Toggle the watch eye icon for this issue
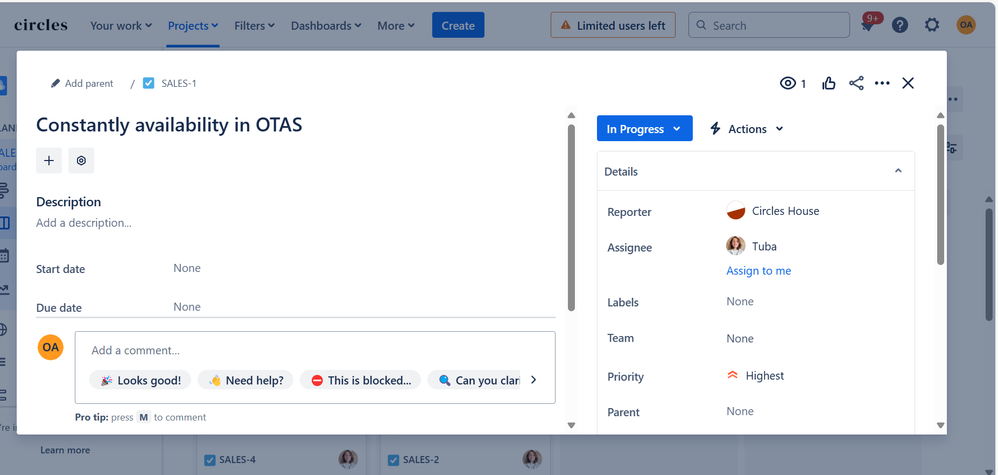The width and height of the screenshot is (998, 475). coord(788,83)
